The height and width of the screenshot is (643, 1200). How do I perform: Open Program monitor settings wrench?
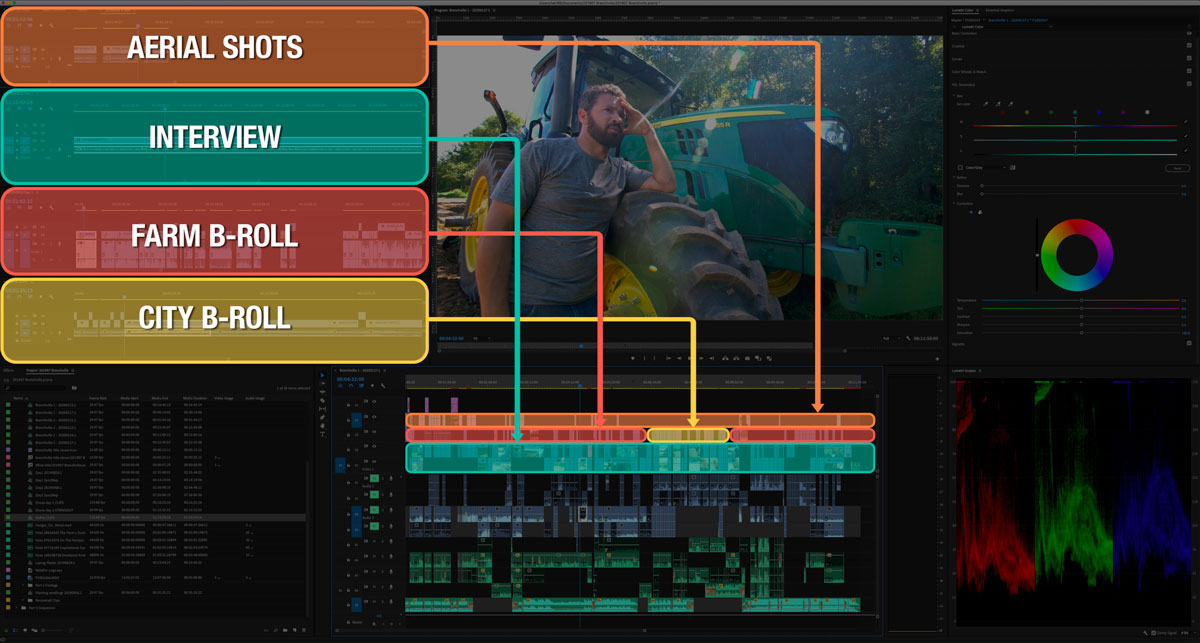908,338
